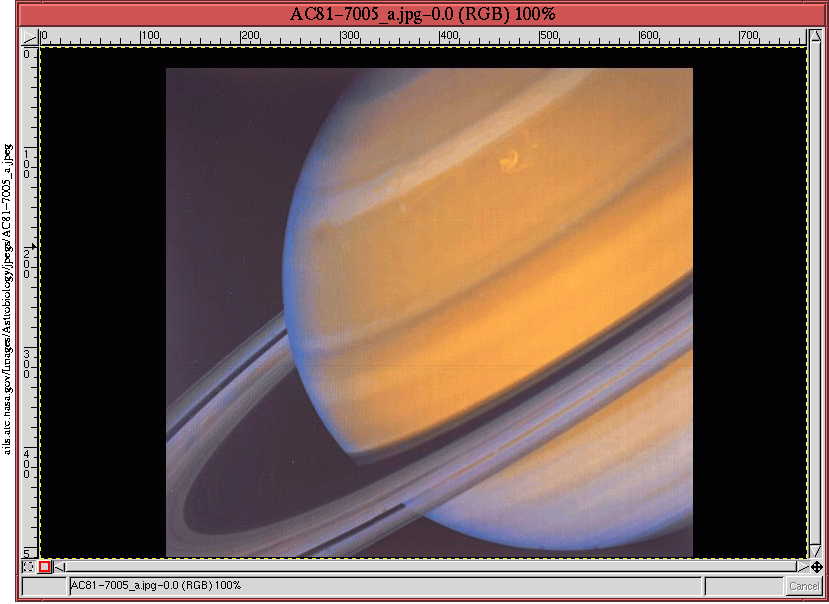Image resolution: width=829 pixels, height=604 pixels.
Task: Enable the red Quick Mask button
Action: [x=45, y=567]
